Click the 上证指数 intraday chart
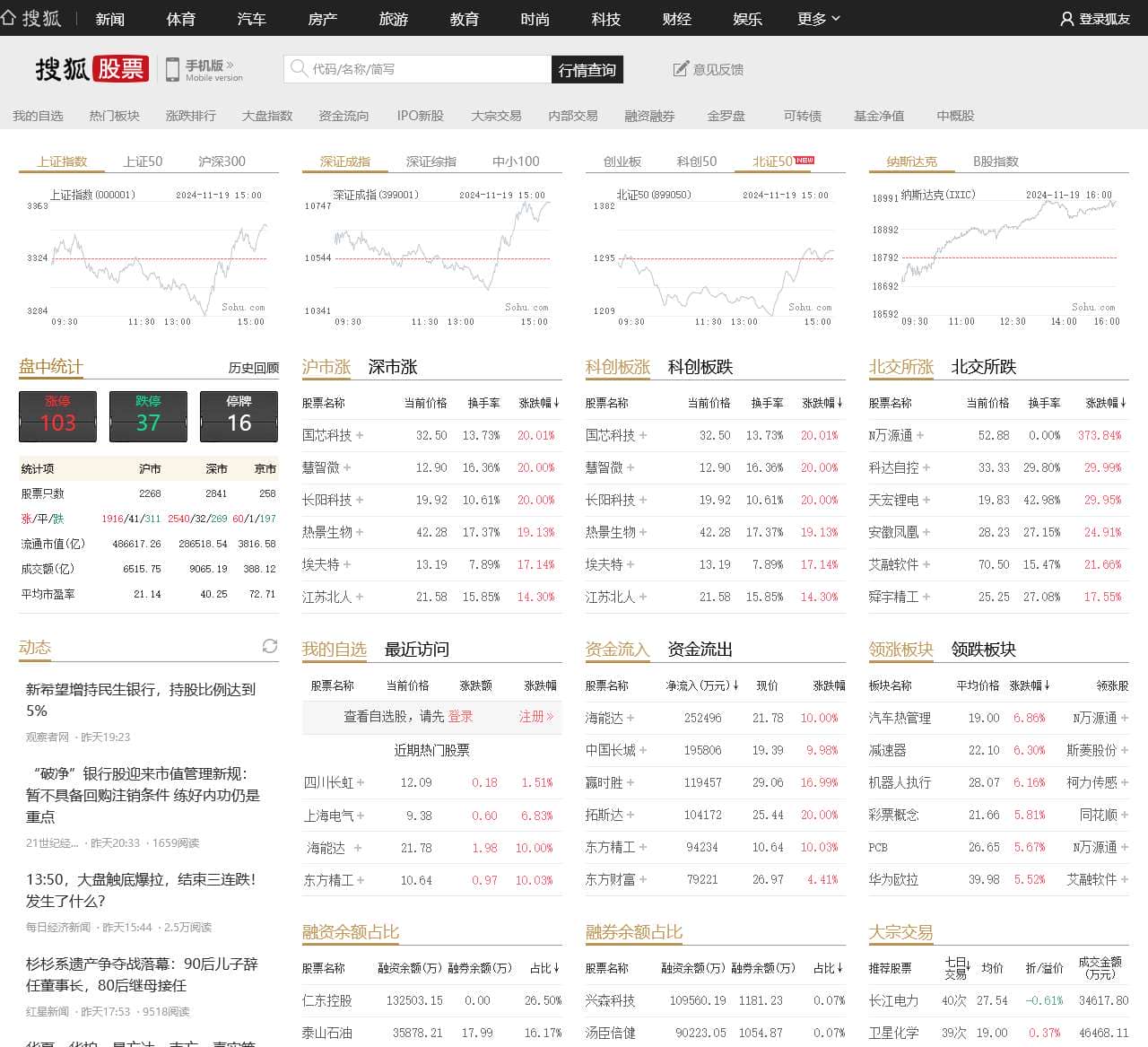Image resolution: width=1148 pixels, height=1047 pixels. [x=147, y=257]
